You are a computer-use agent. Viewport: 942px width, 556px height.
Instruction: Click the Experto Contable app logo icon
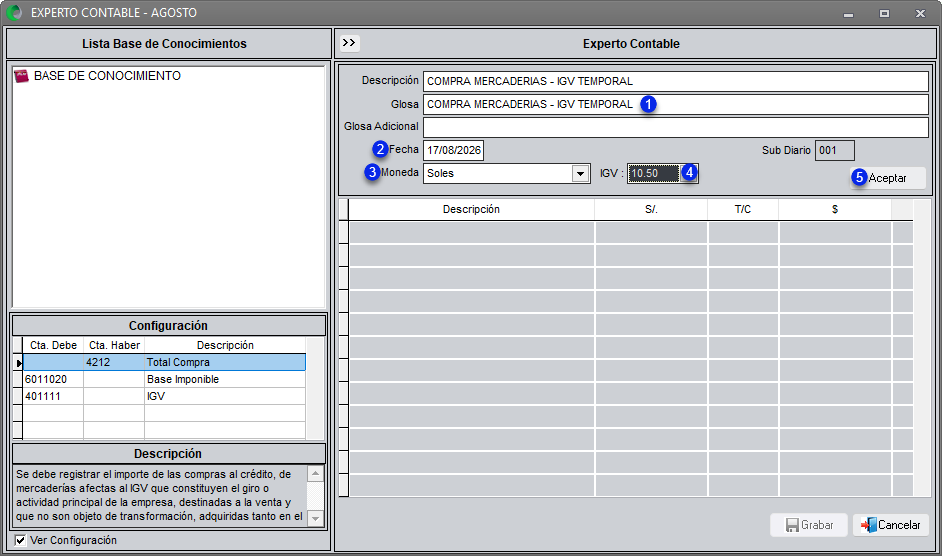coord(14,13)
